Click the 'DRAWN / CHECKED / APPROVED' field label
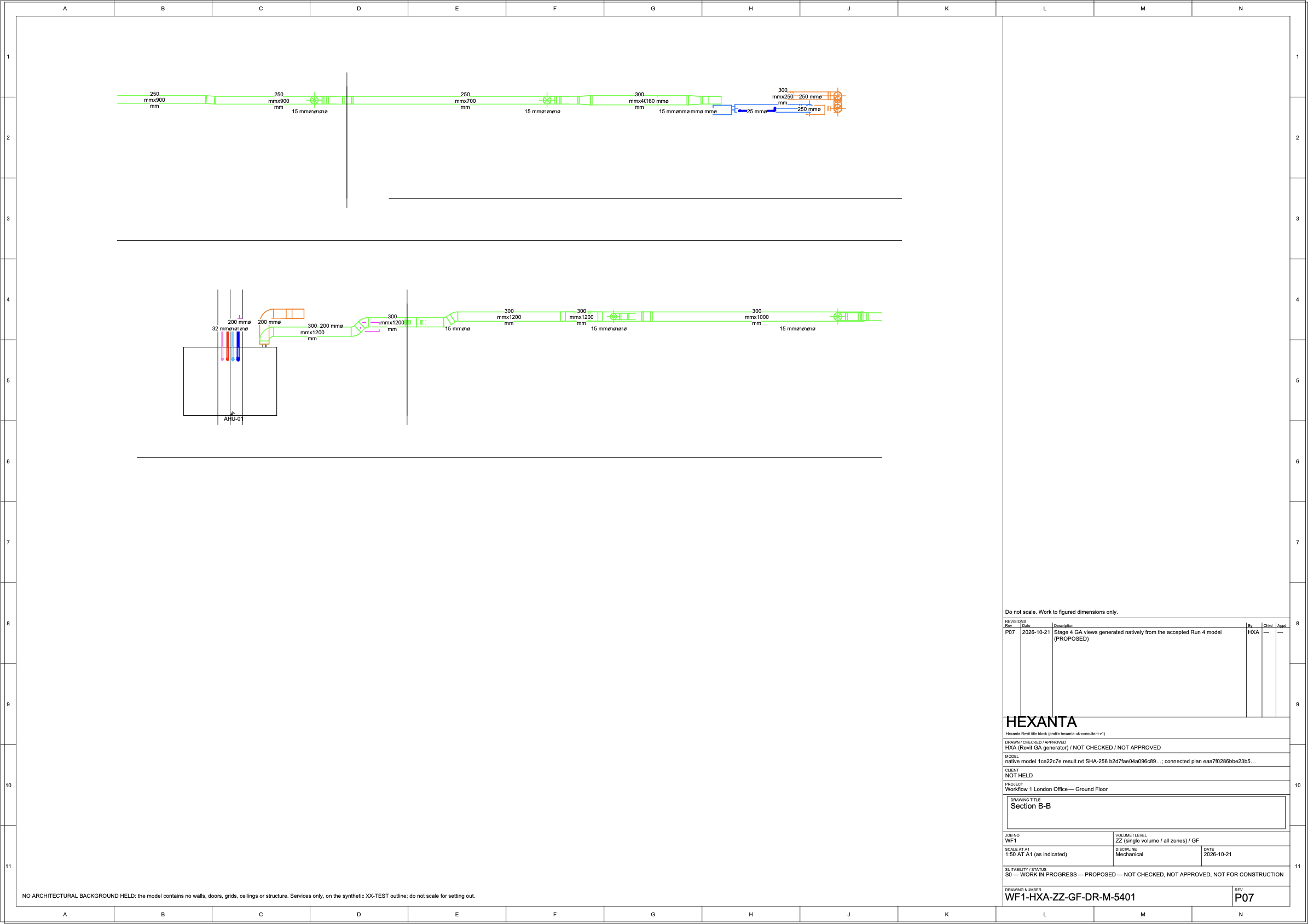This screenshot has width=1308, height=924. [x=1035, y=742]
